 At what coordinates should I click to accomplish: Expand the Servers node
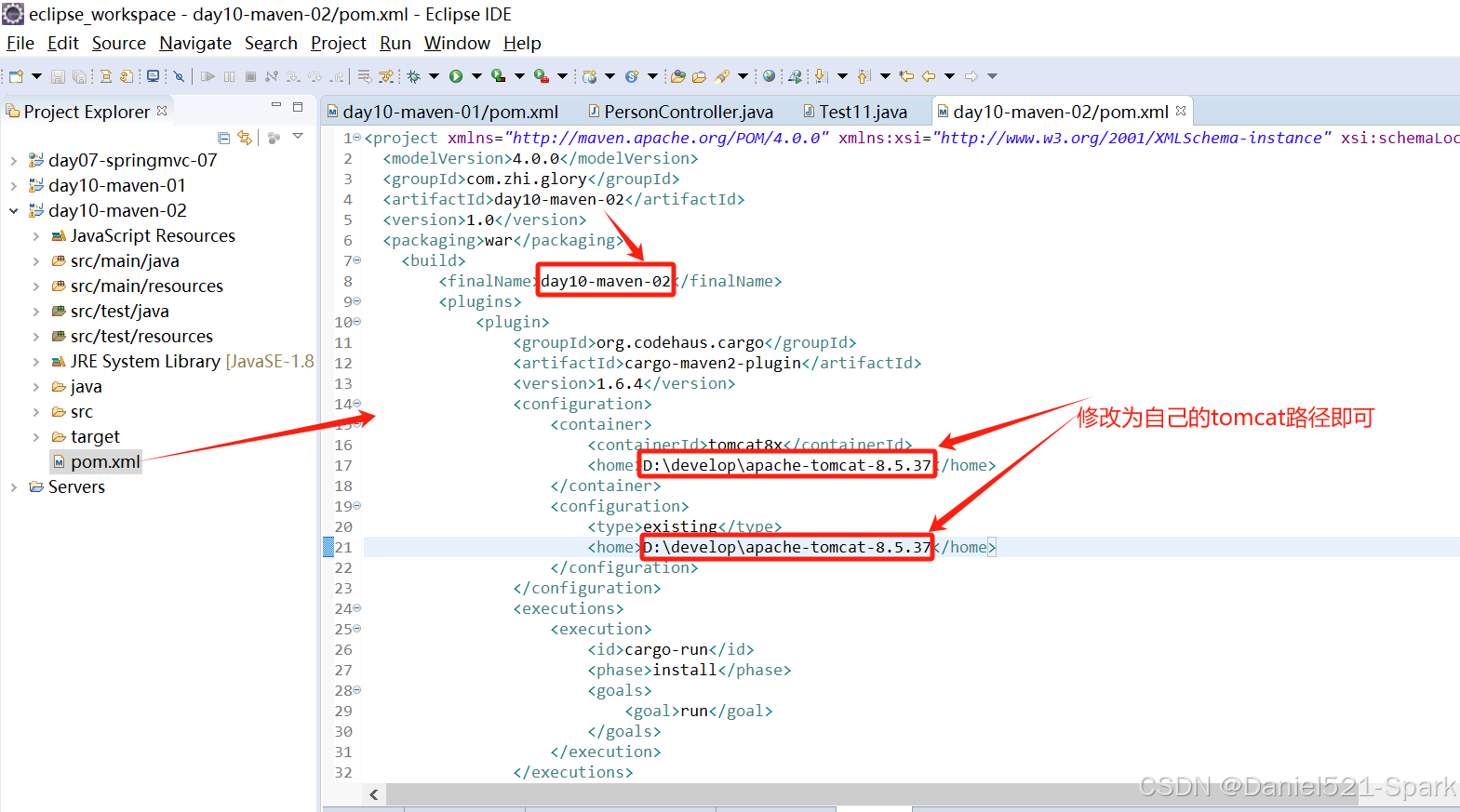coord(14,487)
